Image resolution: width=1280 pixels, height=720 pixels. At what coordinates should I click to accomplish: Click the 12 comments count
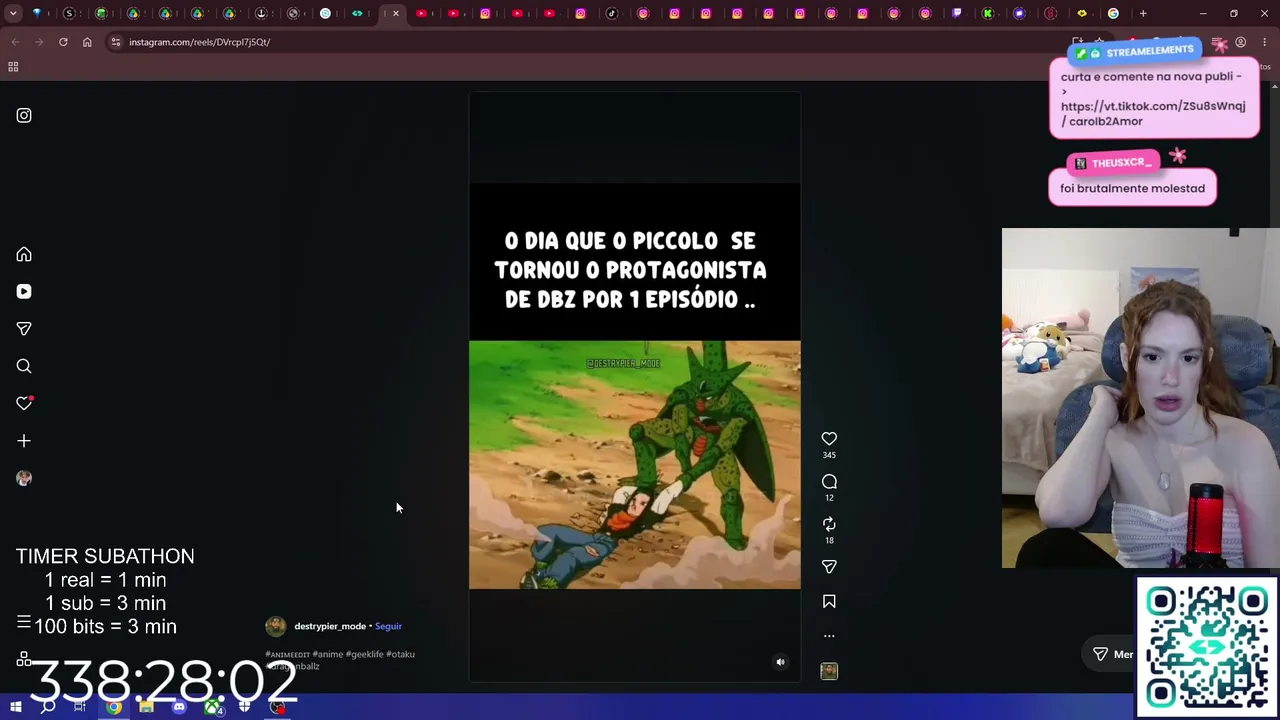click(x=829, y=498)
